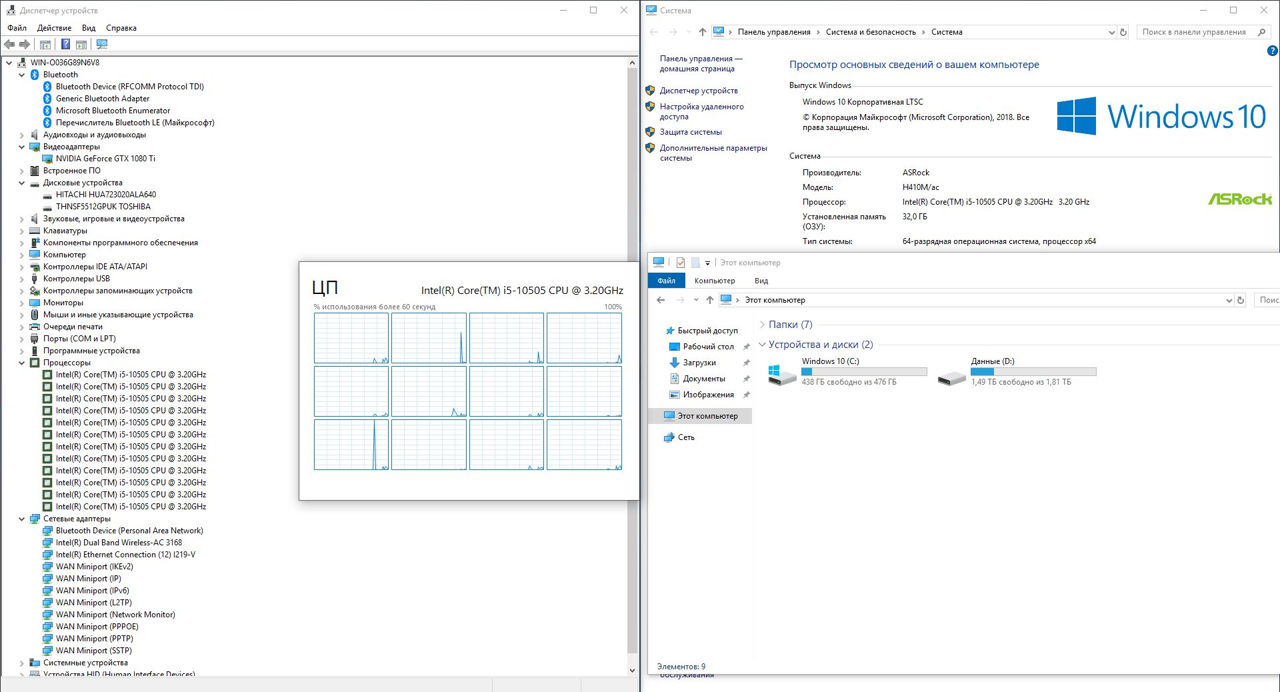1280x692 pixels.
Task: Click the scan for hardware changes monitor icon
Action: 101,44
